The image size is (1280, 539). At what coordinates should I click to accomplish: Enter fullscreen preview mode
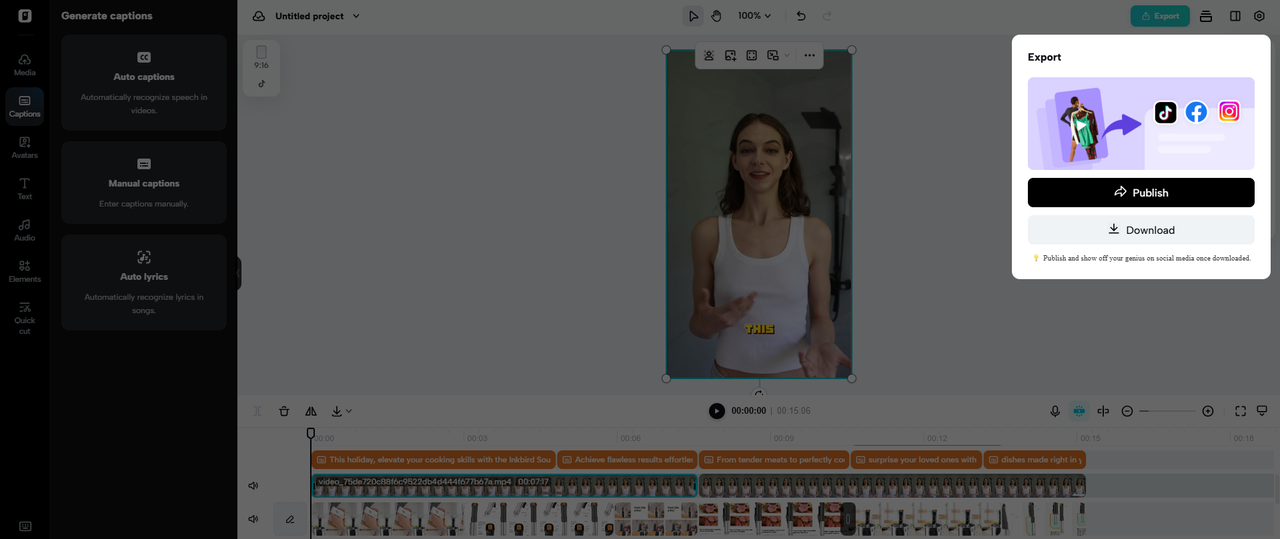point(1240,411)
